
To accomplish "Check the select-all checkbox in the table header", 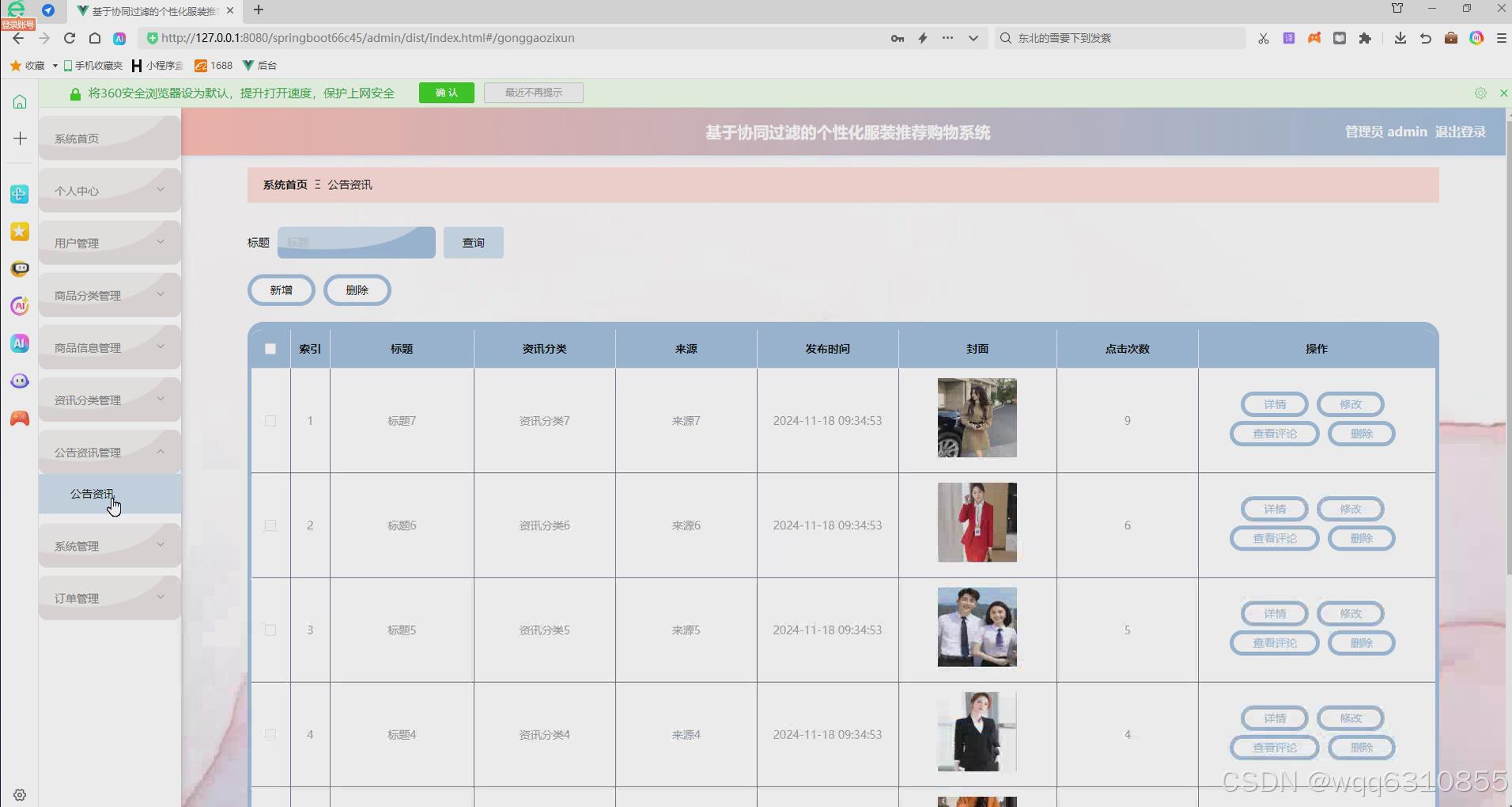I will coord(270,348).
